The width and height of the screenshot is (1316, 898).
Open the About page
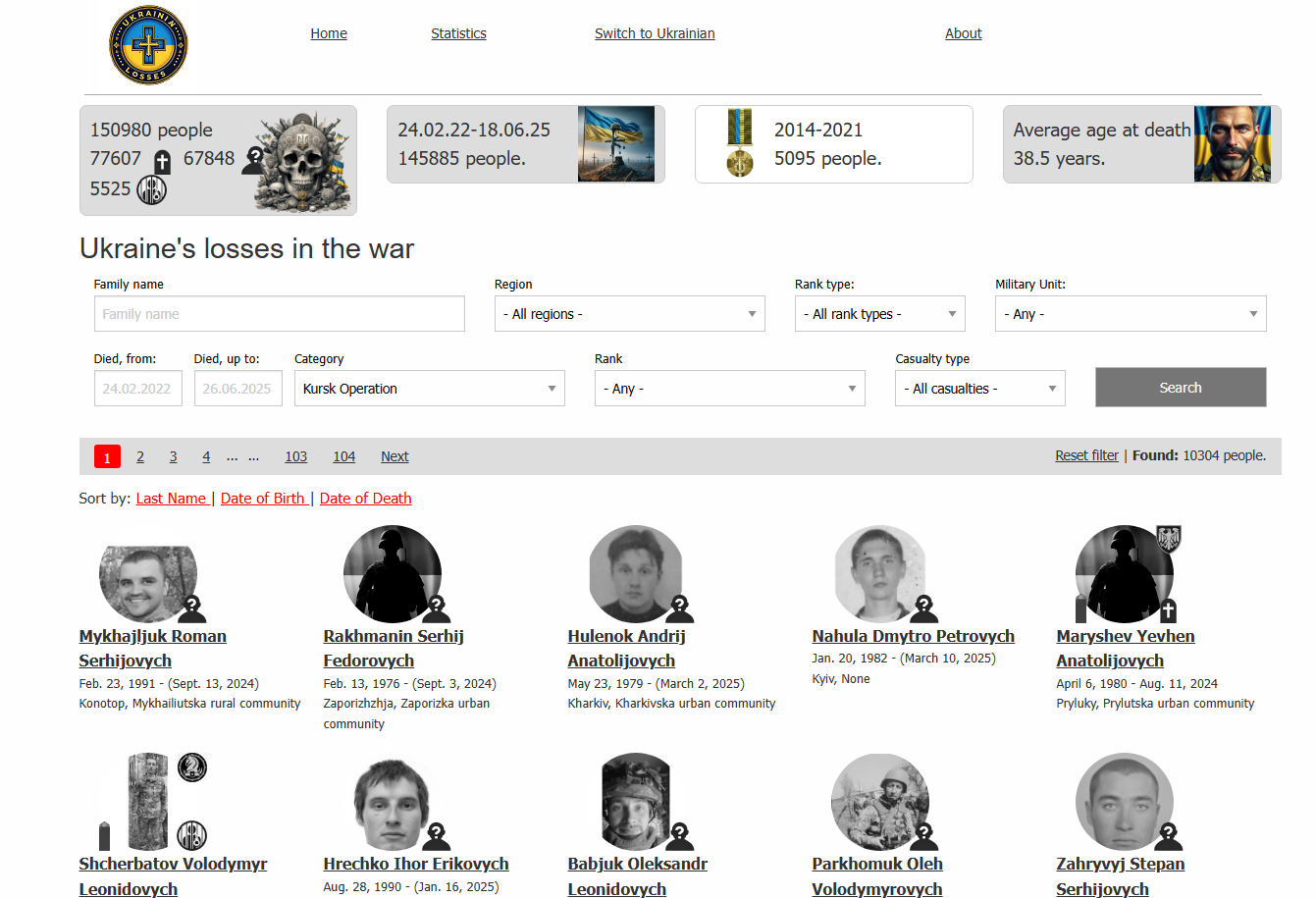click(964, 33)
